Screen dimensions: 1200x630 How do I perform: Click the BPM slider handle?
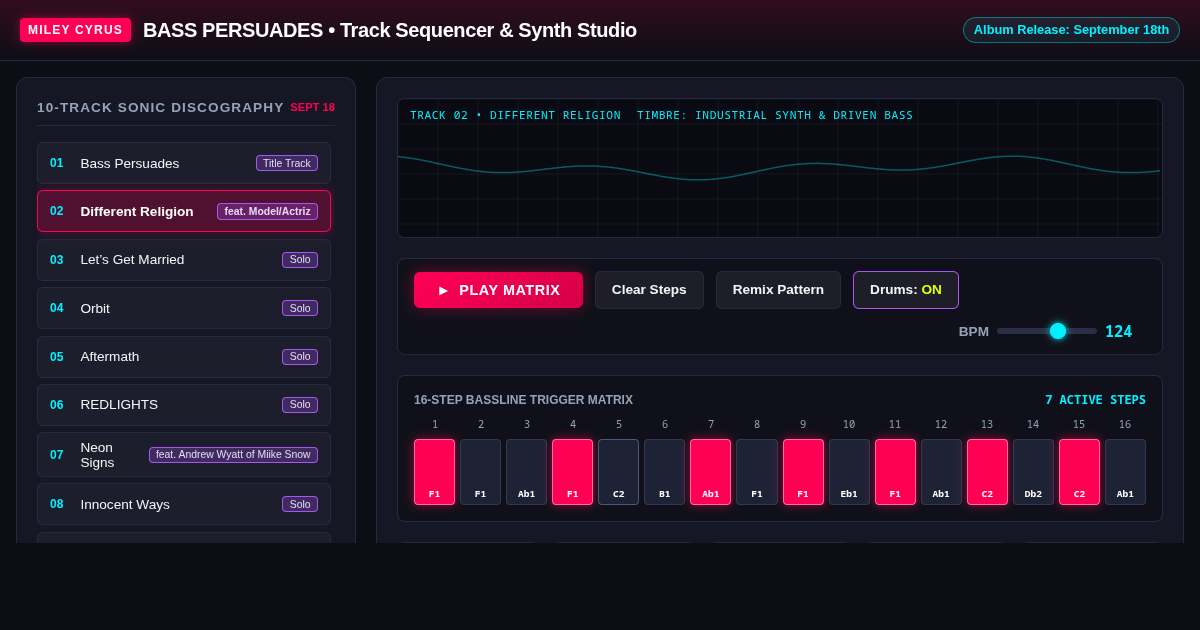click(x=1058, y=331)
